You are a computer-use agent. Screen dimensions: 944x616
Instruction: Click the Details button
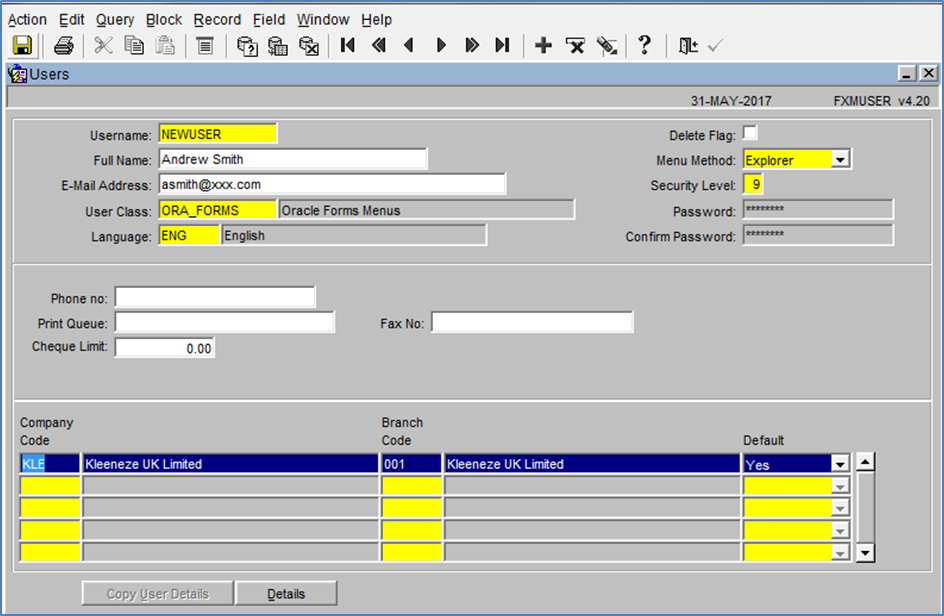(286, 594)
